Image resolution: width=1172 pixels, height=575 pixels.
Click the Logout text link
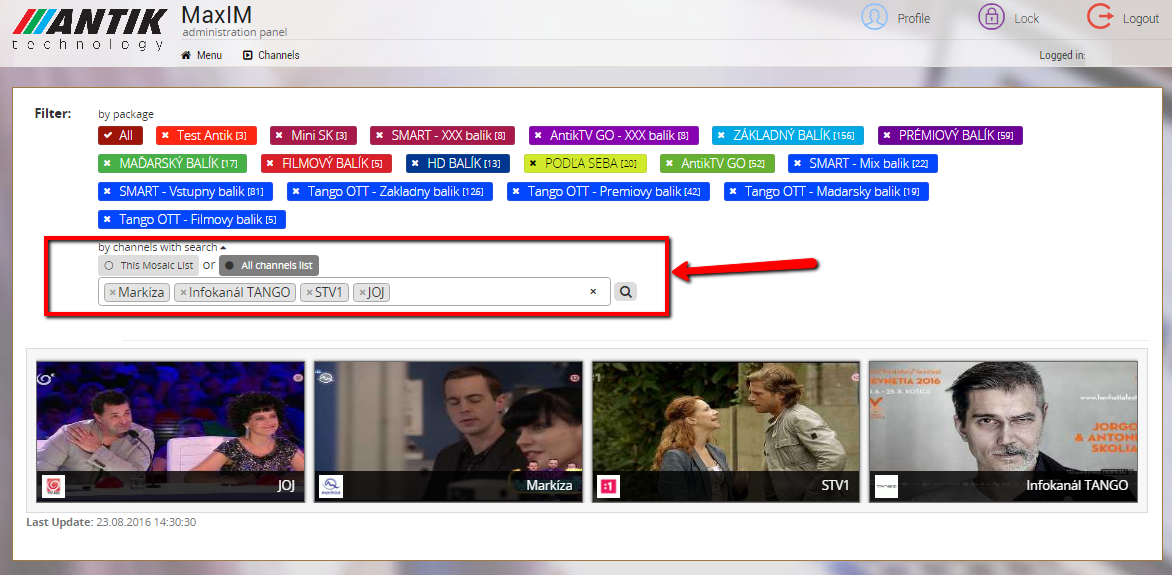click(1141, 19)
